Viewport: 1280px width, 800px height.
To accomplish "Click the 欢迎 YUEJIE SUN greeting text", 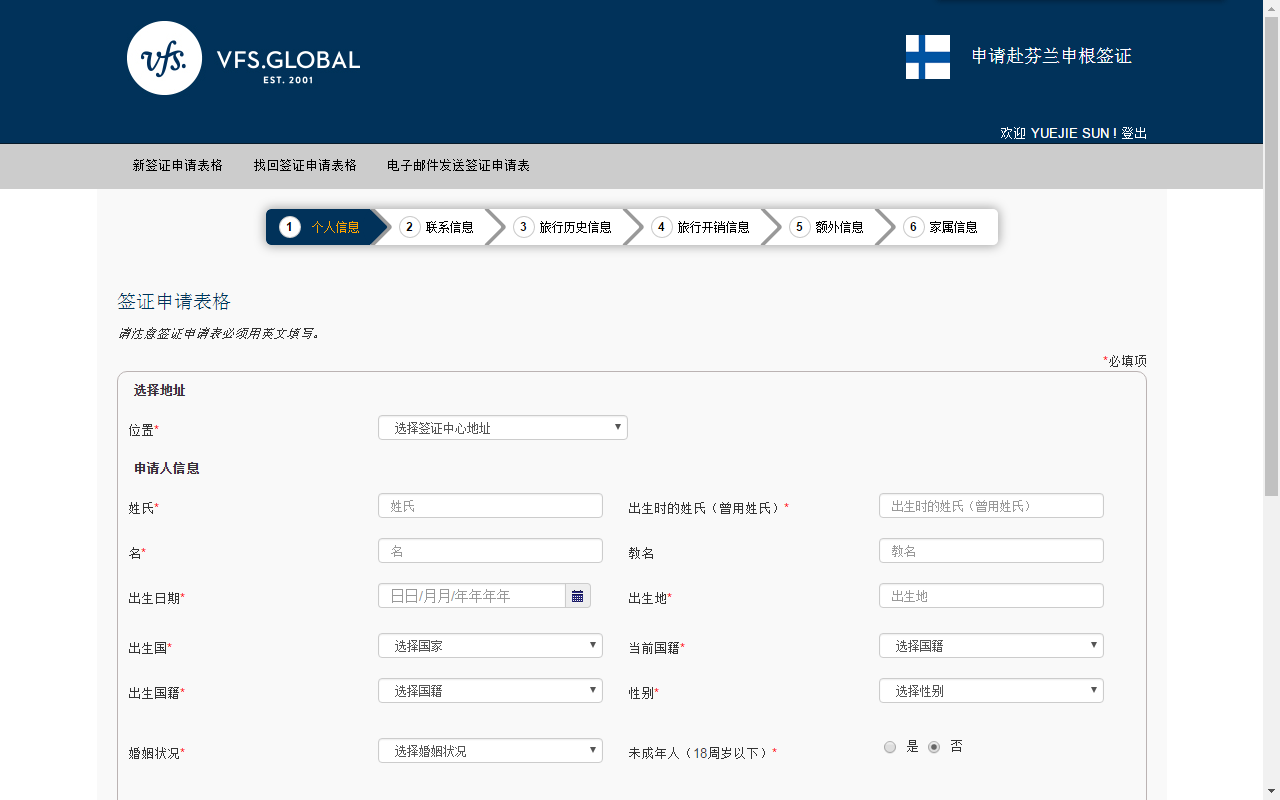I will point(1058,133).
